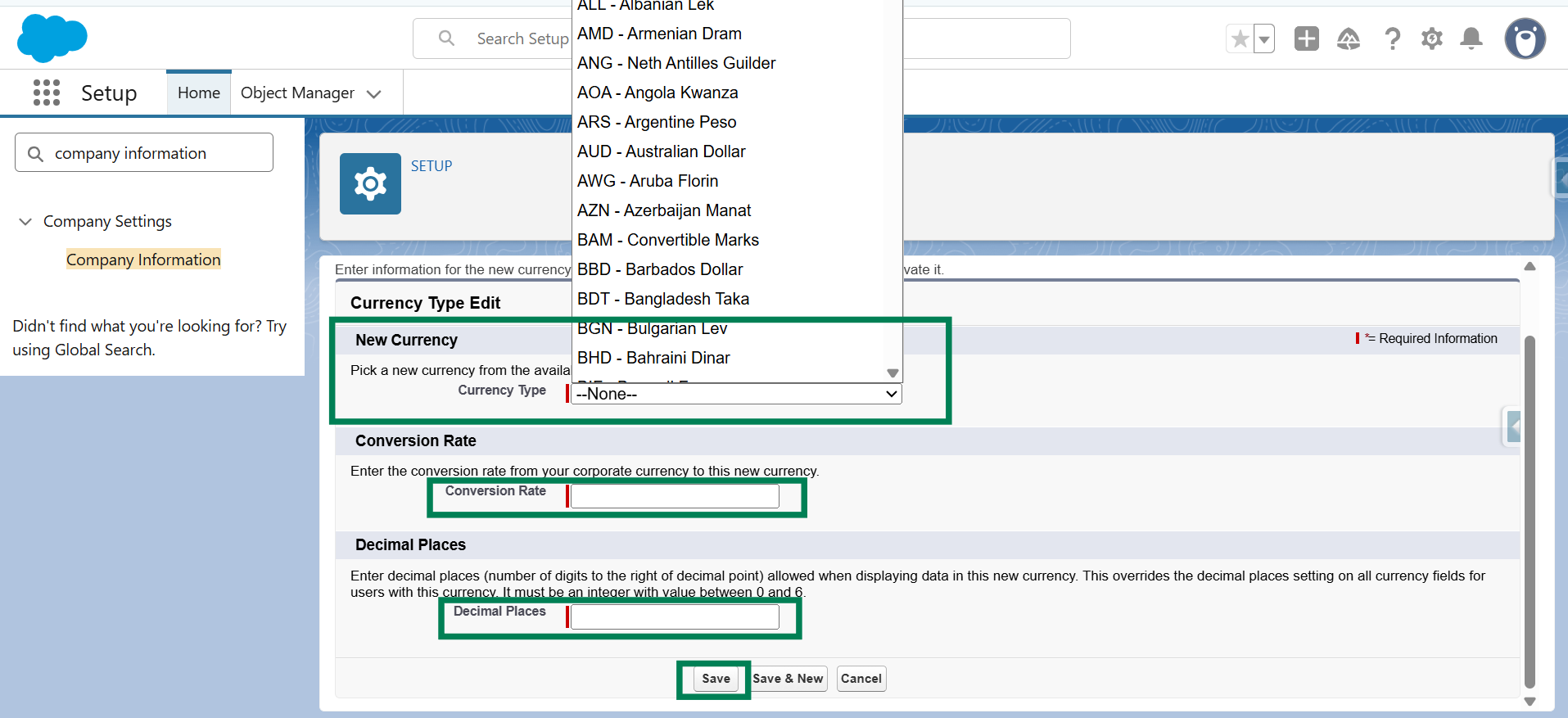Click the Decimal Places input field
Viewport: 1568px width, 718px height.
click(x=675, y=616)
